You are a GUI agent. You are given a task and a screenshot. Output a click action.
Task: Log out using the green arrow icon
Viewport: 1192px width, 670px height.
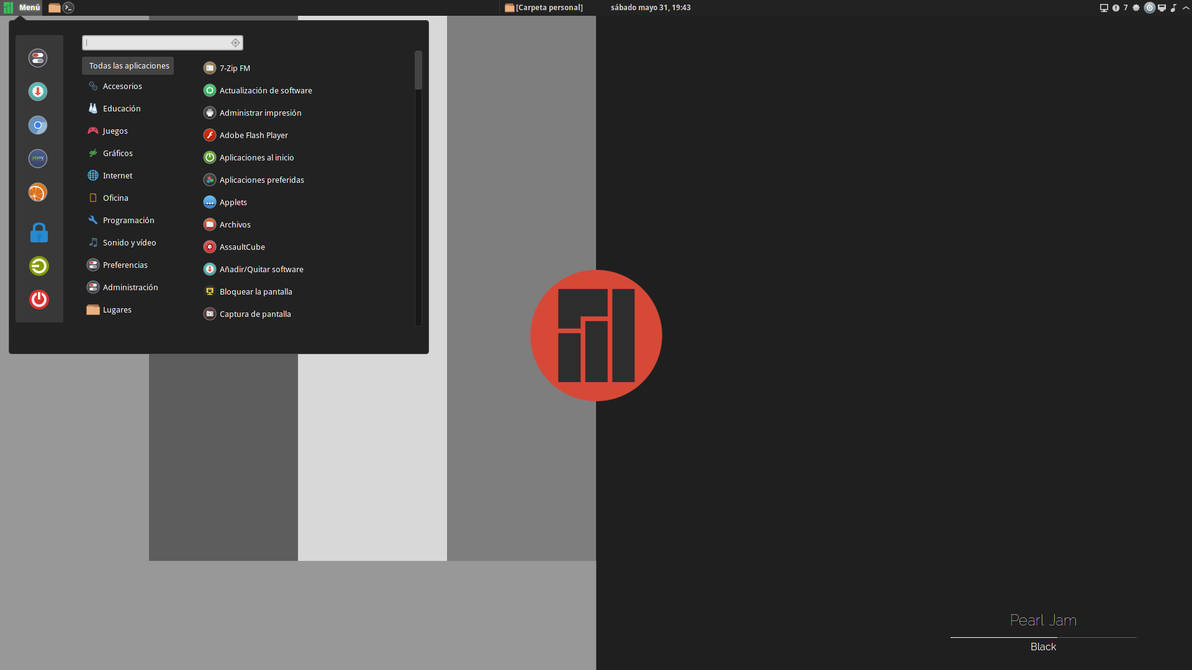38,265
